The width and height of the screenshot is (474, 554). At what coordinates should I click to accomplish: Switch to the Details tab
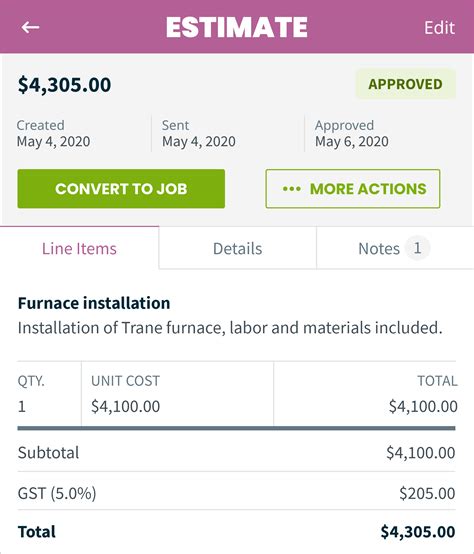[x=238, y=248]
